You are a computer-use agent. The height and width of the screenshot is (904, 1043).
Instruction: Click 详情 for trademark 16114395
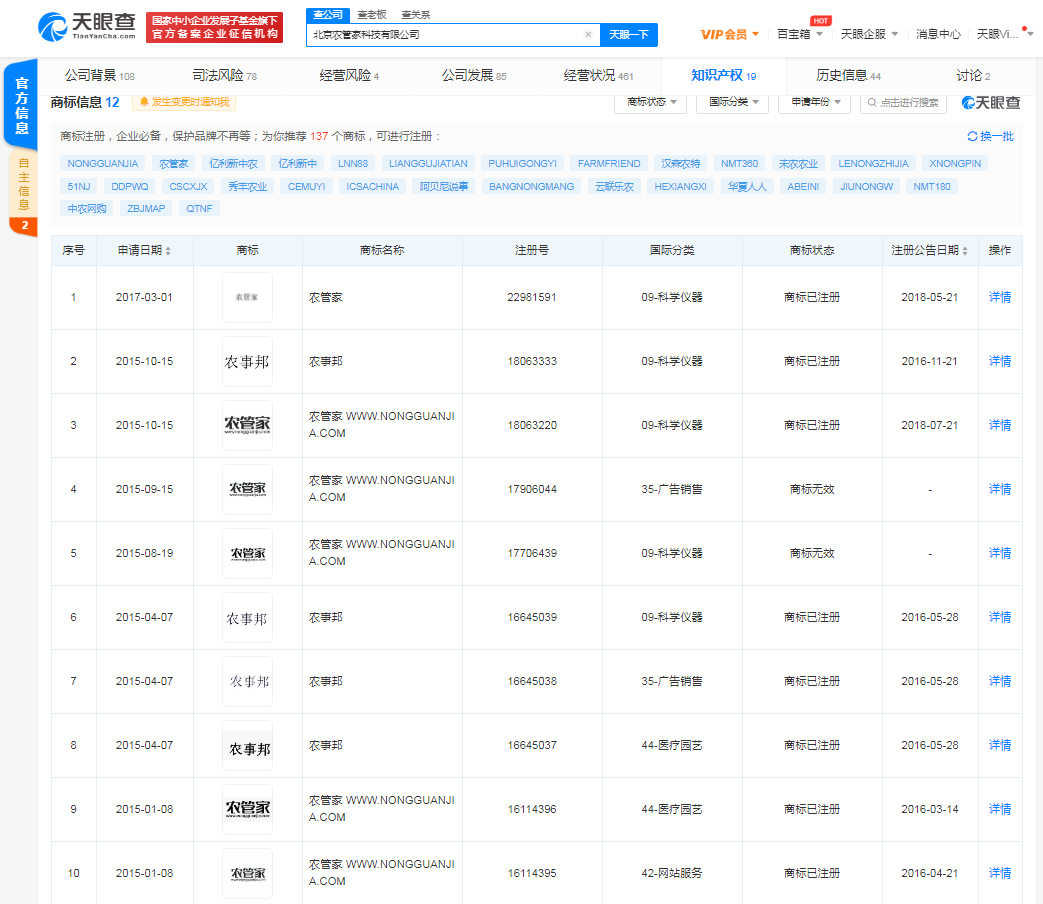pos(1000,873)
